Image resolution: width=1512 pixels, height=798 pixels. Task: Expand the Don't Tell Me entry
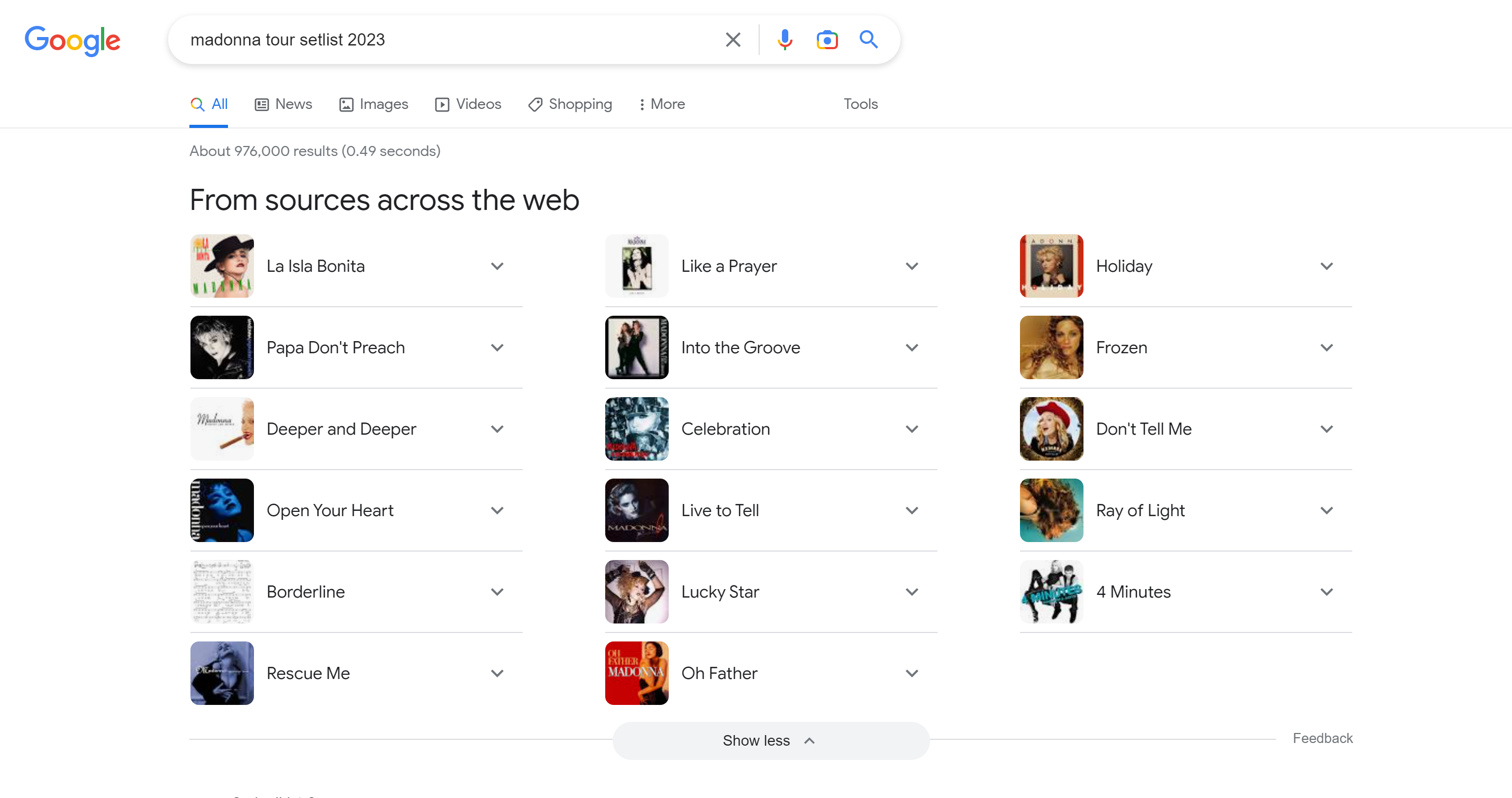pyautogui.click(x=1327, y=429)
